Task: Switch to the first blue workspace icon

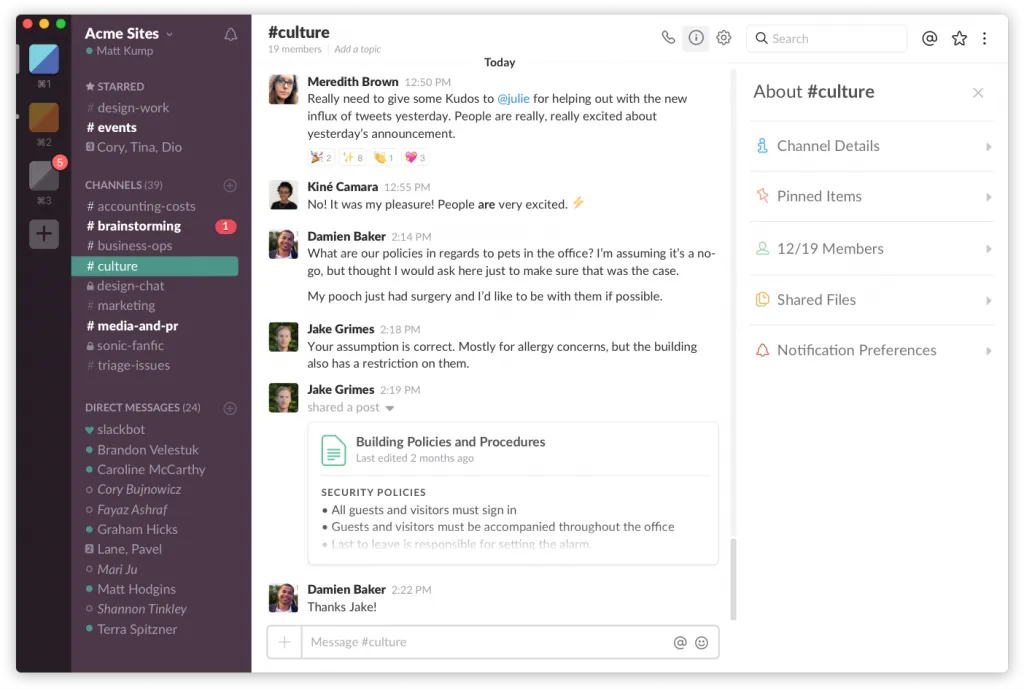Action: pyautogui.click(x=44, y=59)
